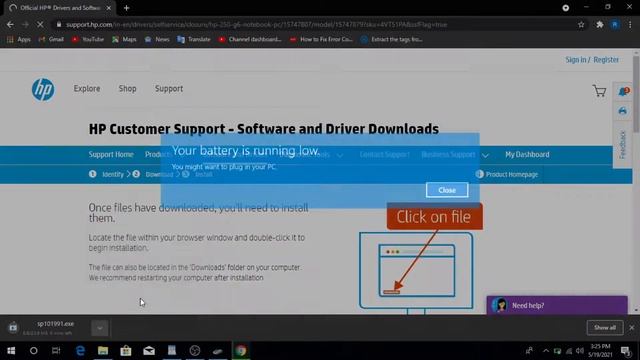Screen dimensions: 640x360
Task: Click the Chrome icon on taskbar
Action: (241, 351)
